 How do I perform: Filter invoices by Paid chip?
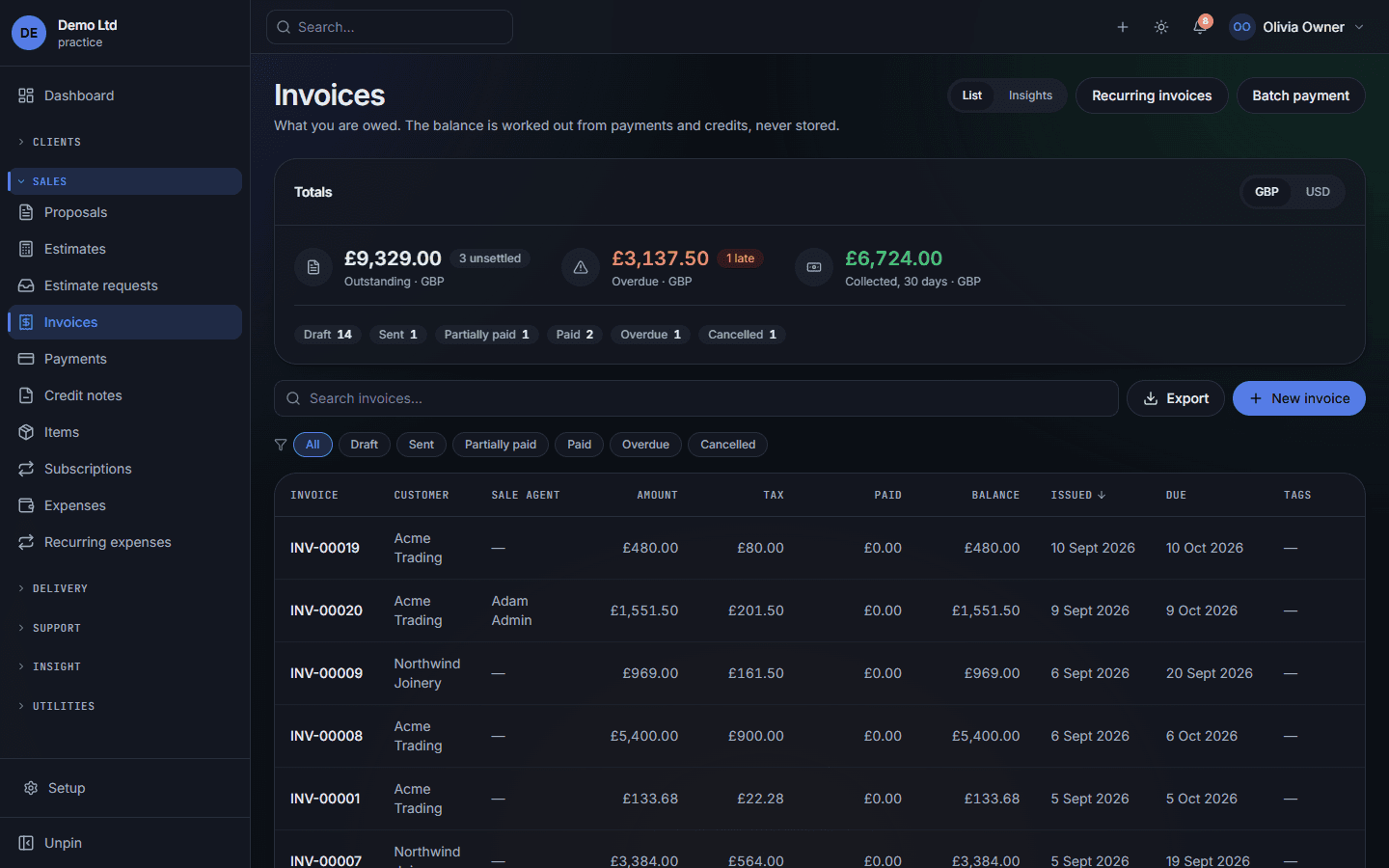pyautogui.click(x=580, y=445)
